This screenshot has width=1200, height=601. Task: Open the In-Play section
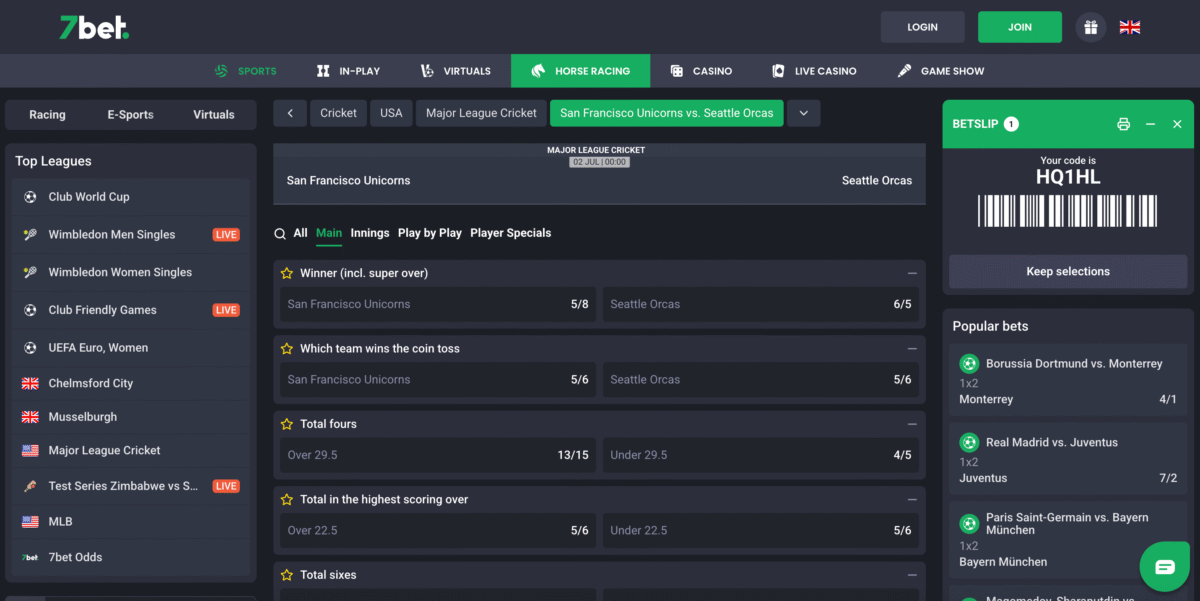click(348, 71)
